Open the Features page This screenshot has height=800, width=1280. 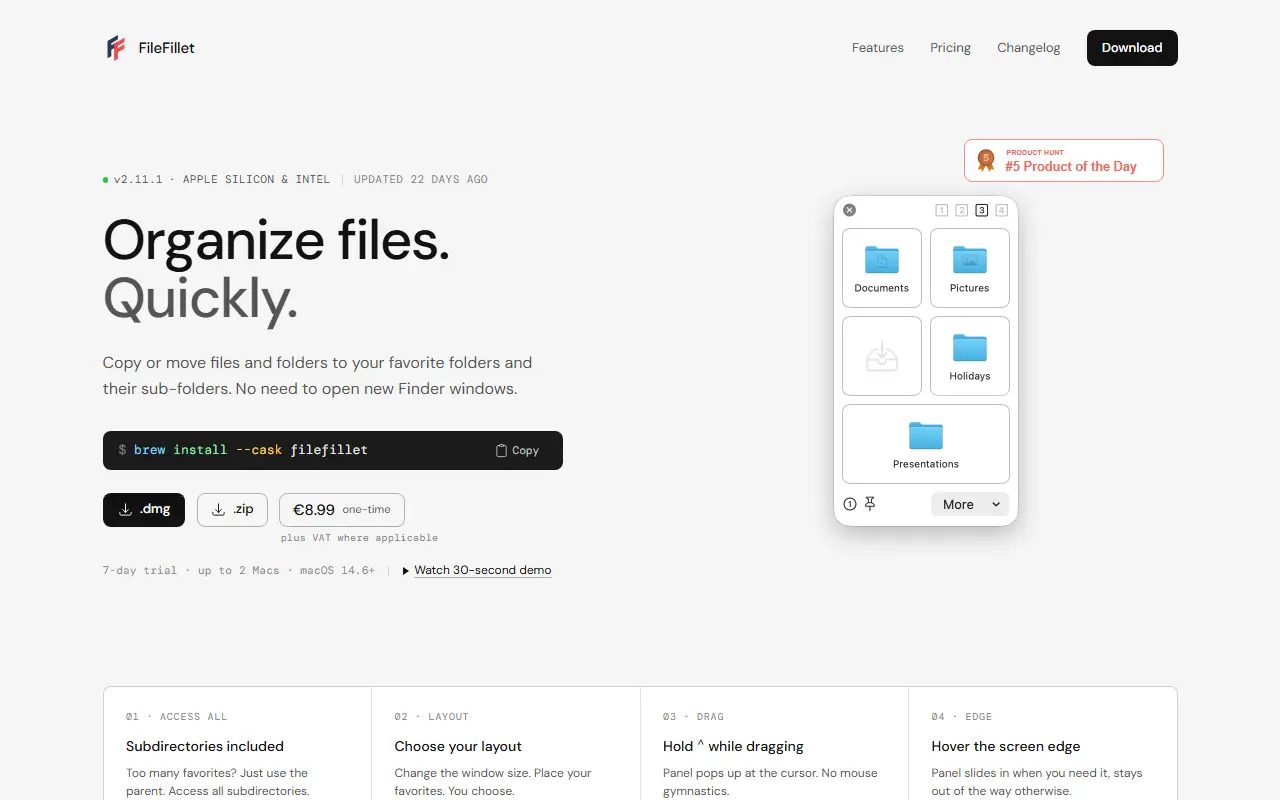(x=877, y=48)
